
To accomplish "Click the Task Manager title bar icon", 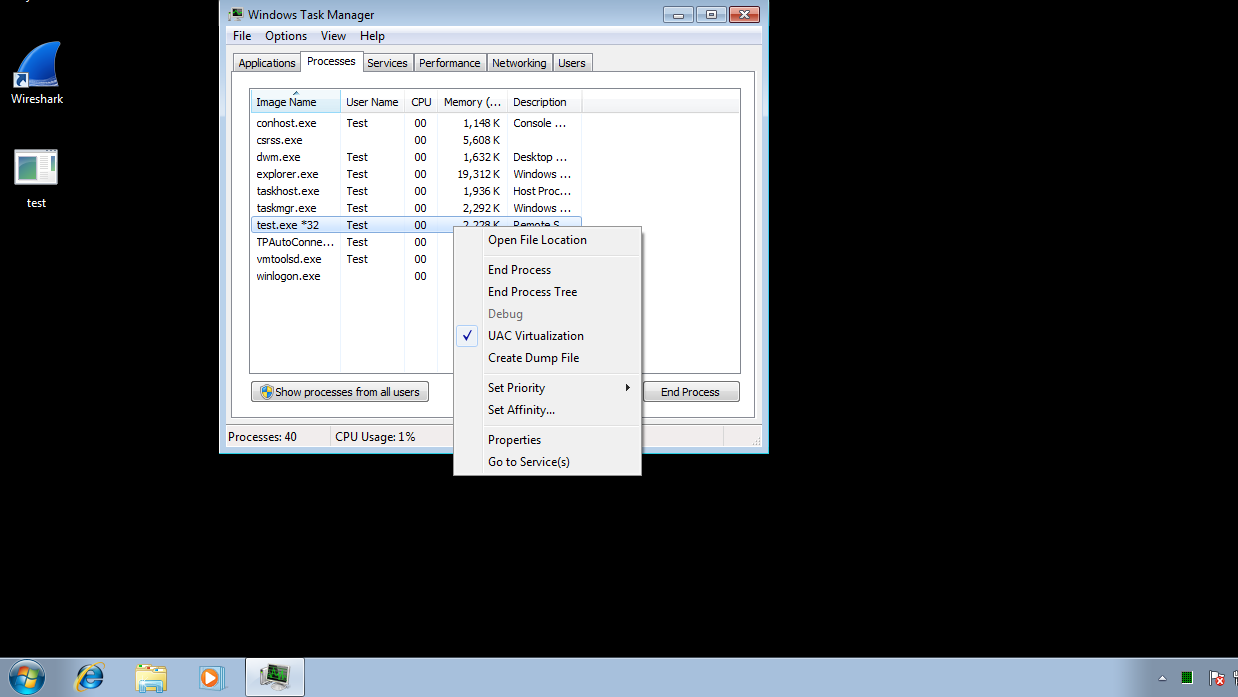I will coord(235,14).
